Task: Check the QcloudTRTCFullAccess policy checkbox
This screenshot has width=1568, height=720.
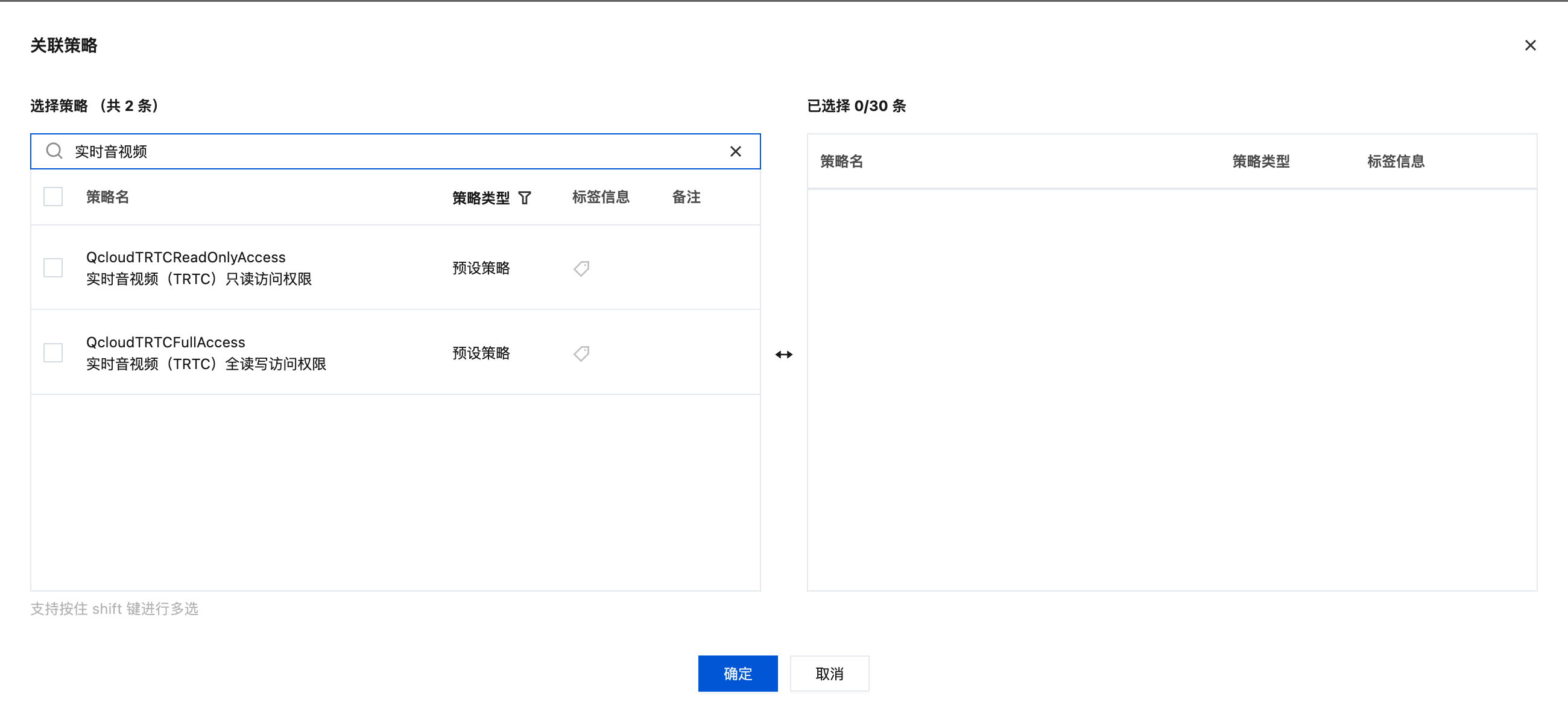Action: pyautogui.click(x=53, y=353)
